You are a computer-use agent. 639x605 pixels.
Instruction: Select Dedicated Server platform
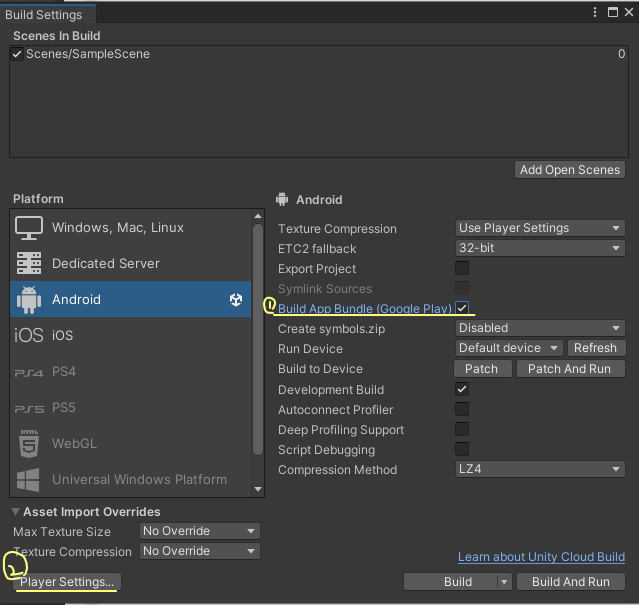tap(130, 263)
